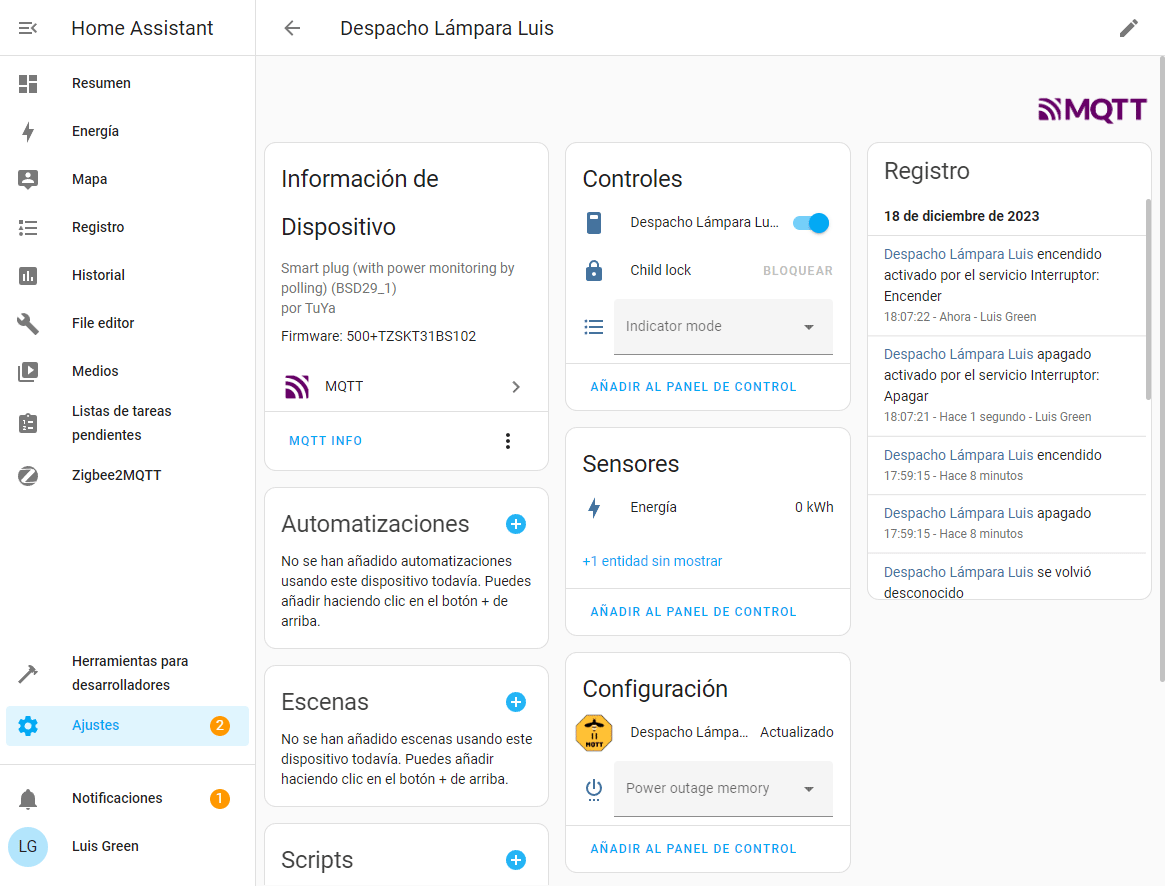Screen dimensions: 1165x886
Task: Add a scene using plus icon
Action: pos(516,702)
